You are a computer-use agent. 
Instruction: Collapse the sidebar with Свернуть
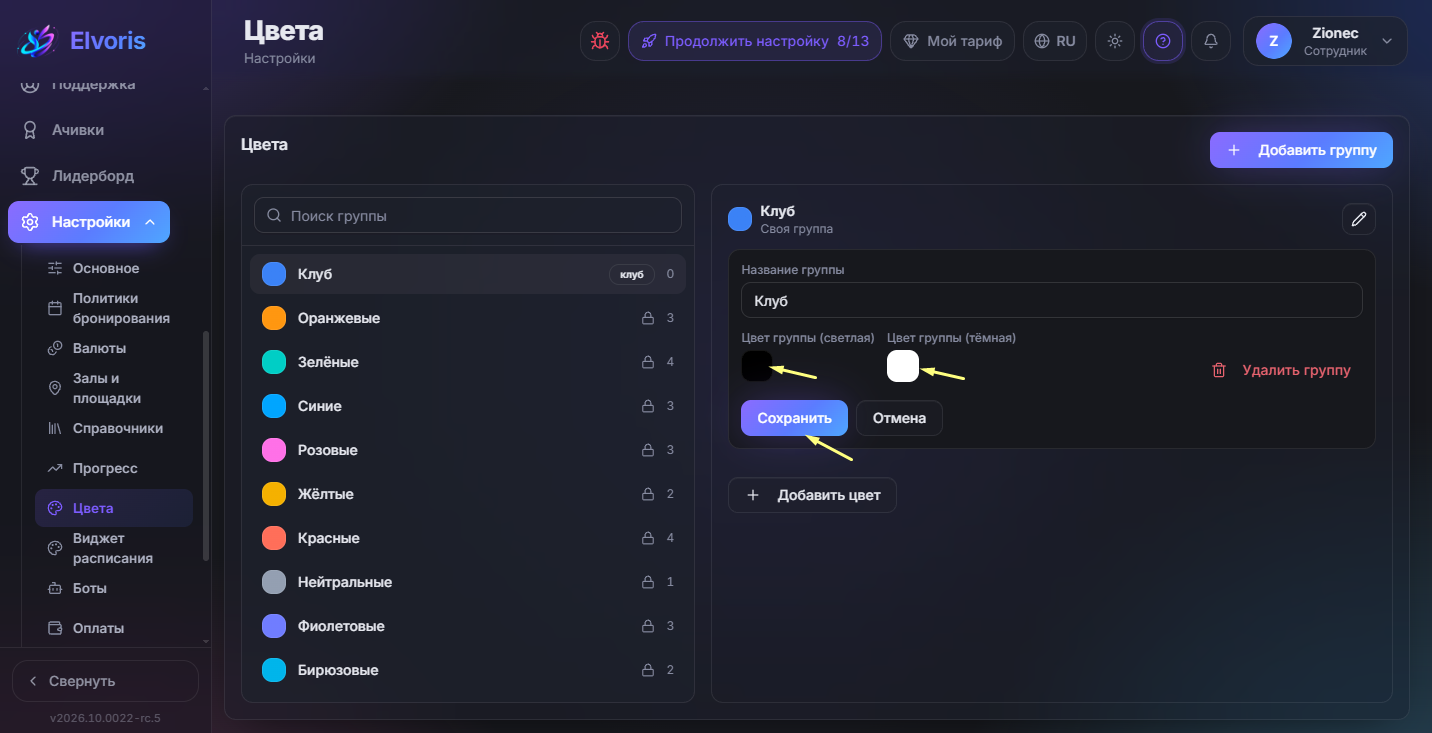(105, 681)
